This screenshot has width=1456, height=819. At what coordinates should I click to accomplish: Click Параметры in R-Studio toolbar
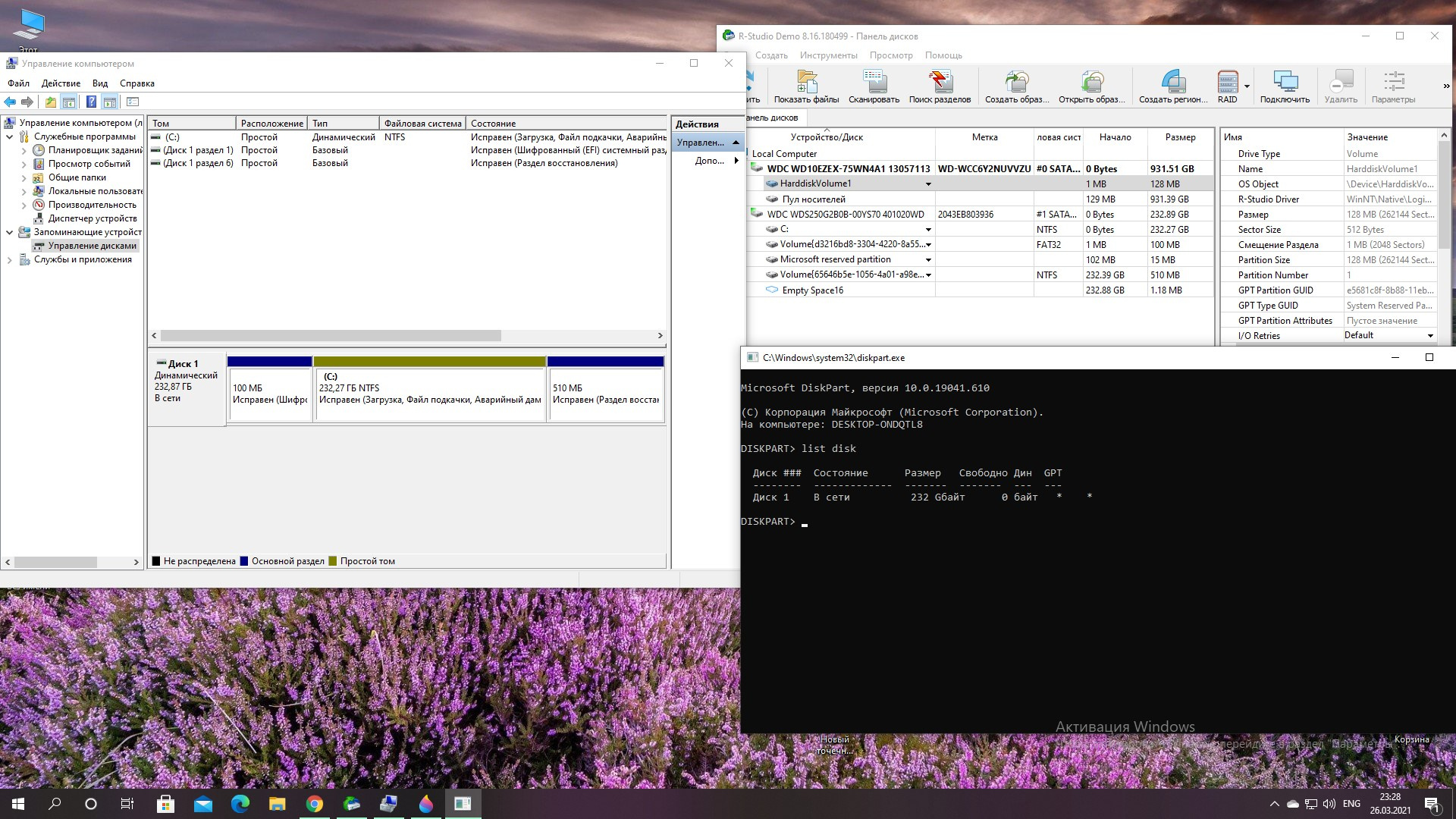coord(1393,86)
